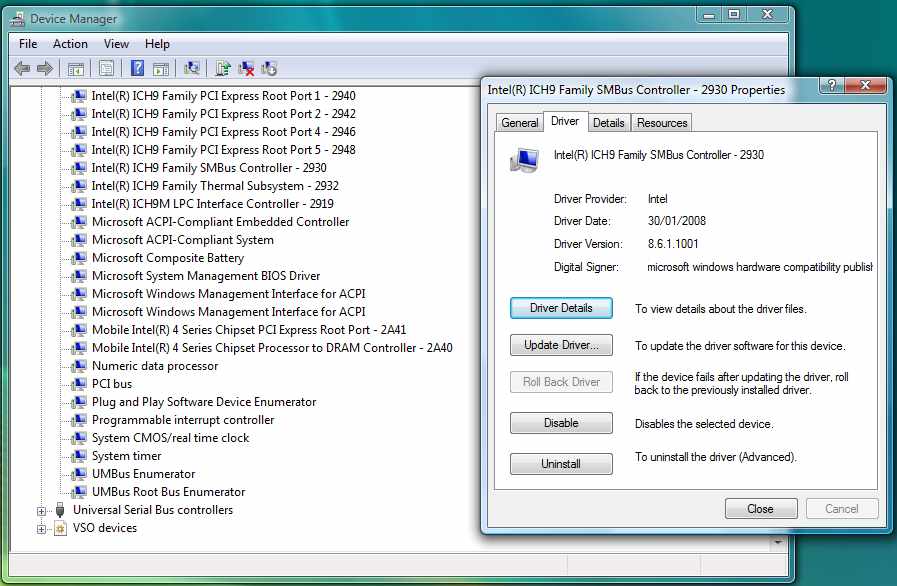Click the blue Help question mark icon
Image resolution: width=897 pixels, height=586 pixels.
click(x=137, y=68)
